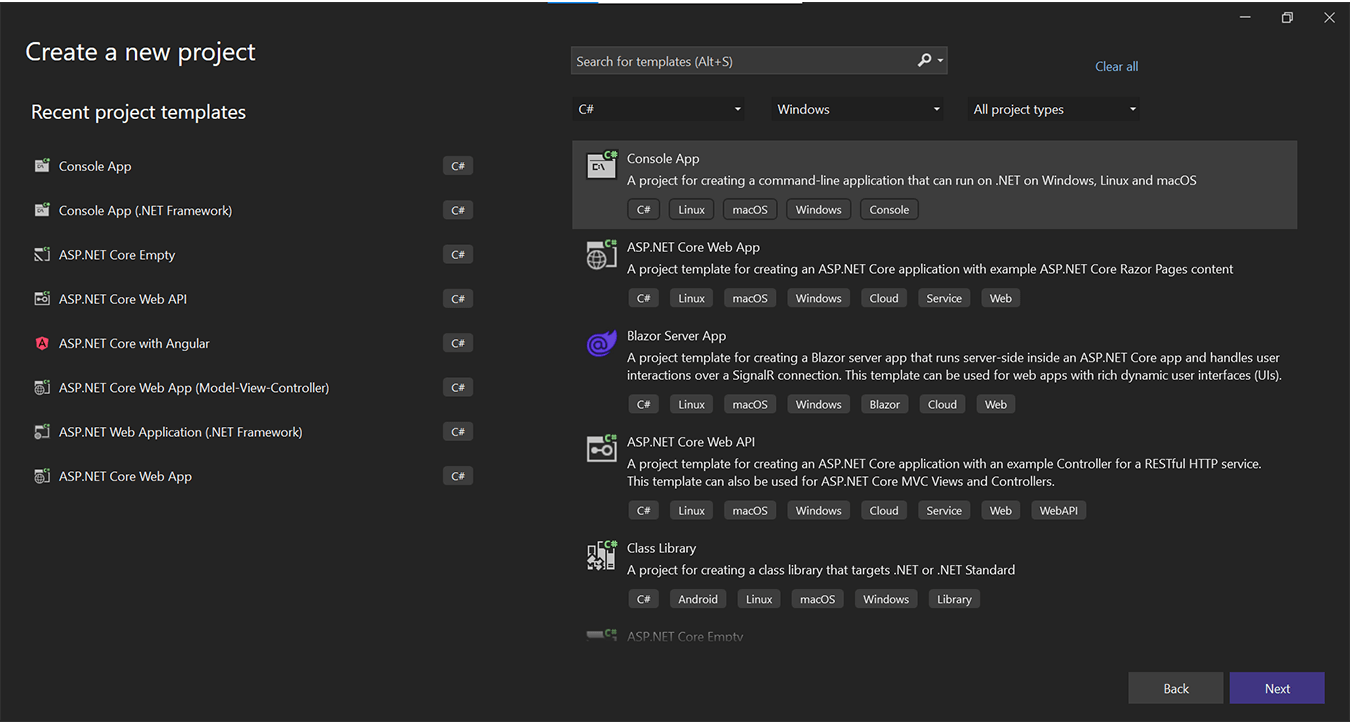Click the Clear all link

tap(1116, 66)
